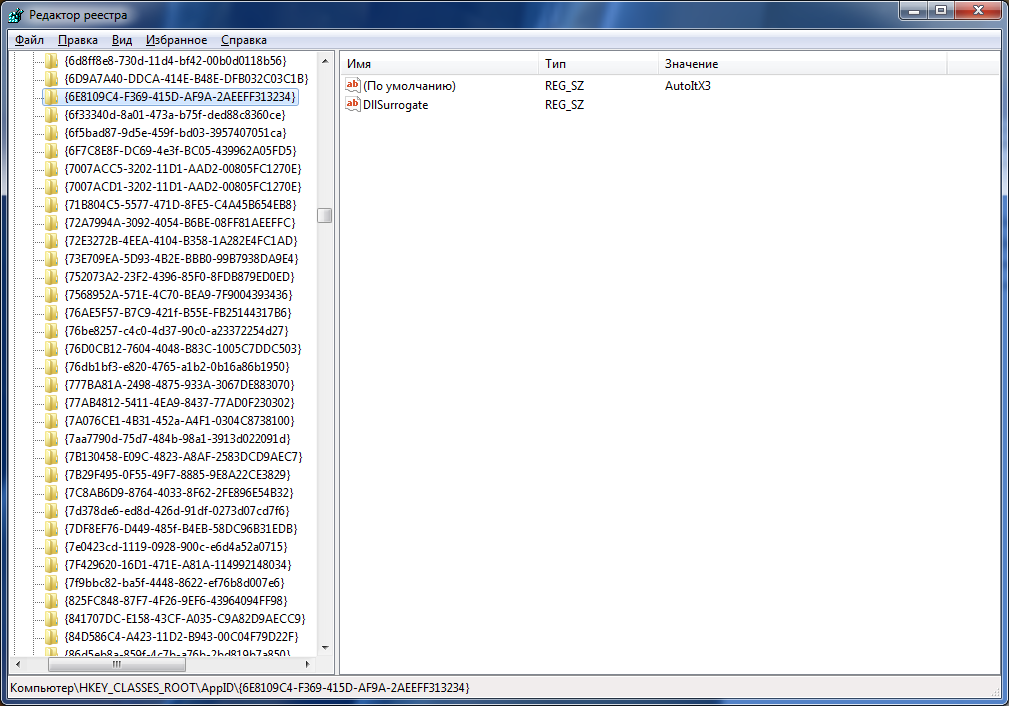Click folder icon of {6F7C8E8F-DC69-4e3f-BC05-439962A05FD5}
Screen dimensions: 1009x706
[x=51, y=151]
